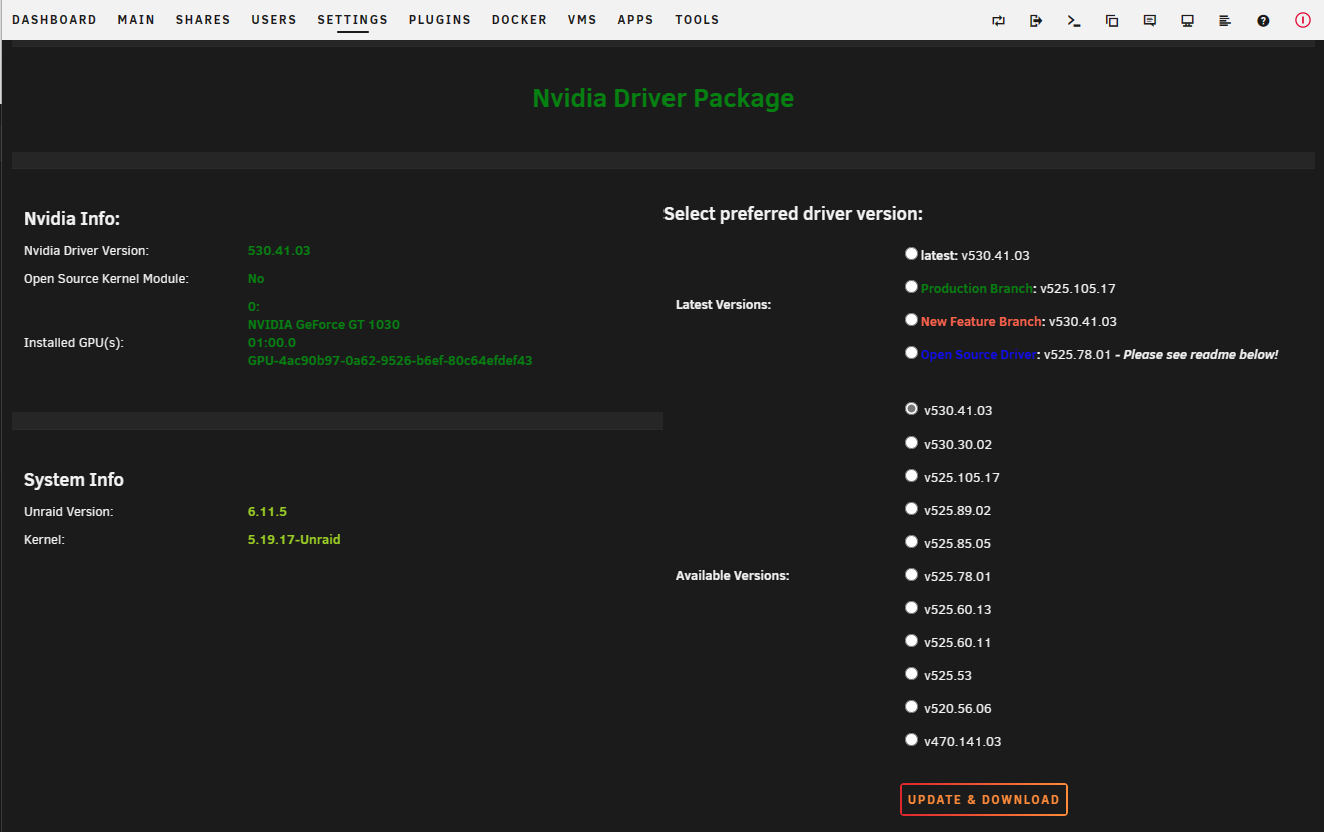The width and height of the screenshot is (1324, 832).
Task: Click the feedback speech bubble icon
Action: 1150,20
